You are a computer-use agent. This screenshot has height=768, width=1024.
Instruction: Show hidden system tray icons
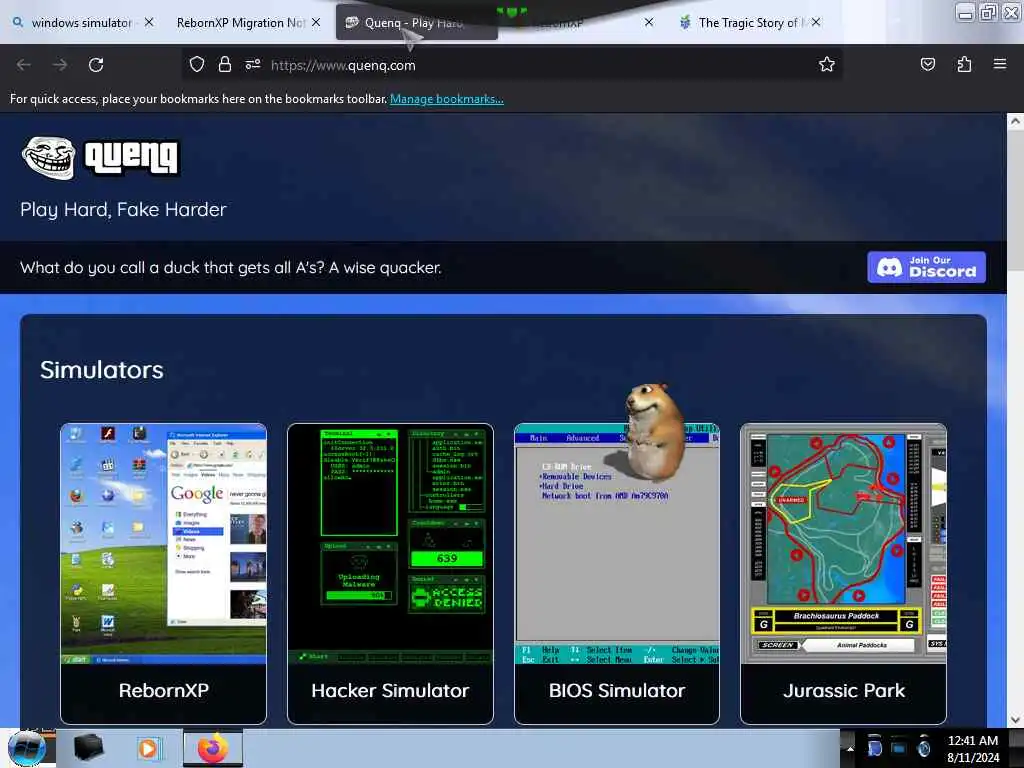coord(850,748)
